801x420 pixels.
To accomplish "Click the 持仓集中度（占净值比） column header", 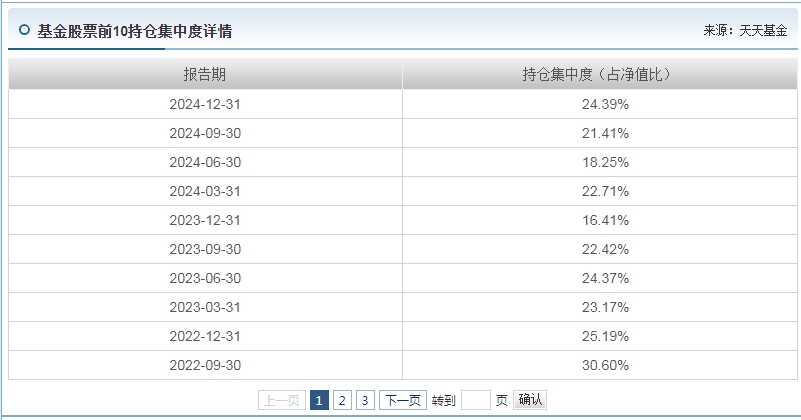I will [x=600, y=75].
